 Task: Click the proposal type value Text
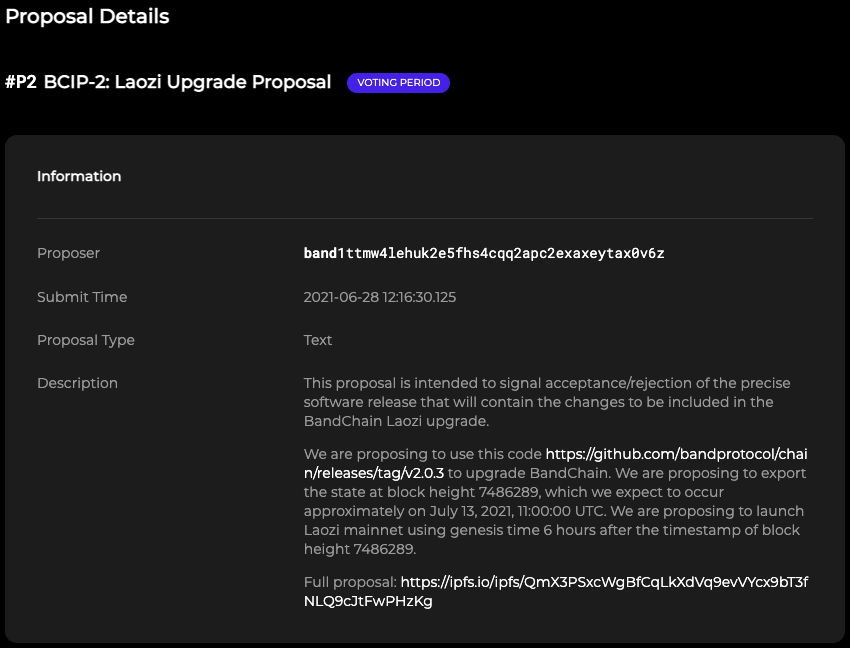point(318,340)
